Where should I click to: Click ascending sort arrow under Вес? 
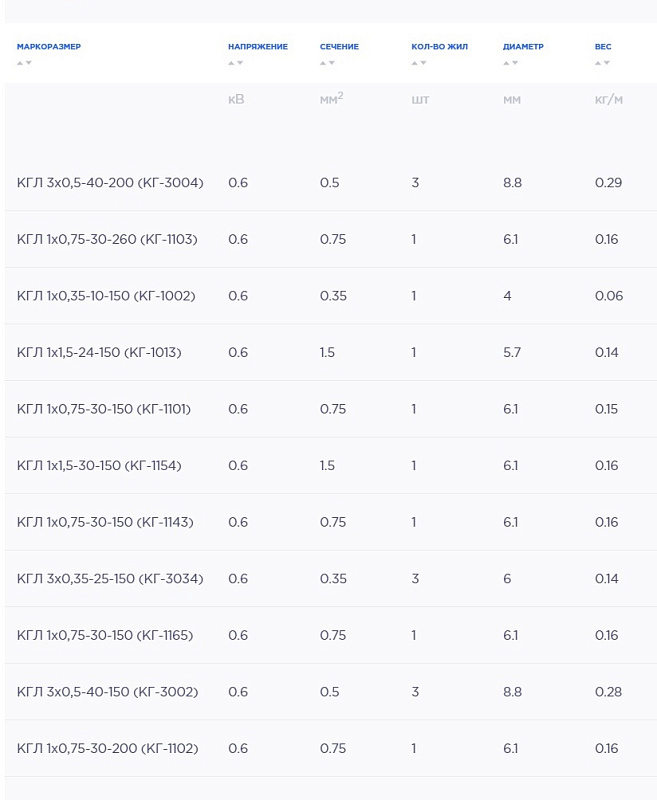pos(598,63)
